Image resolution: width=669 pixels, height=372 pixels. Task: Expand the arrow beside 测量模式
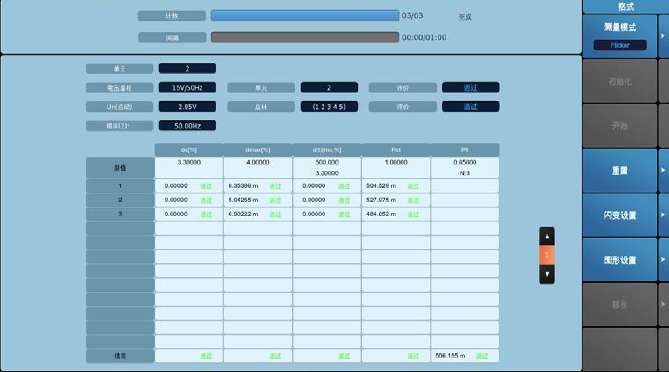click(663, 36)
